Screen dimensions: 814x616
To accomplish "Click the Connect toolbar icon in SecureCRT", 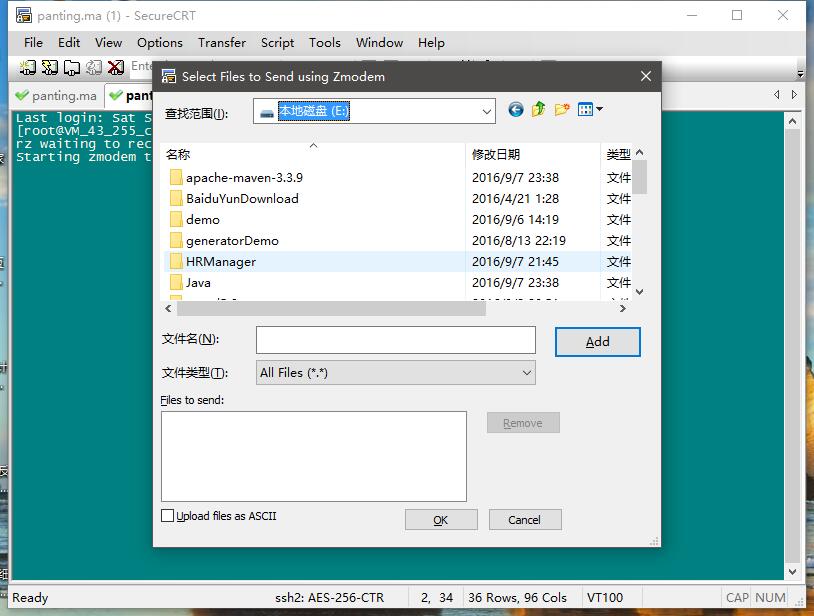I will pyautogui.click(x=27, y=67).
